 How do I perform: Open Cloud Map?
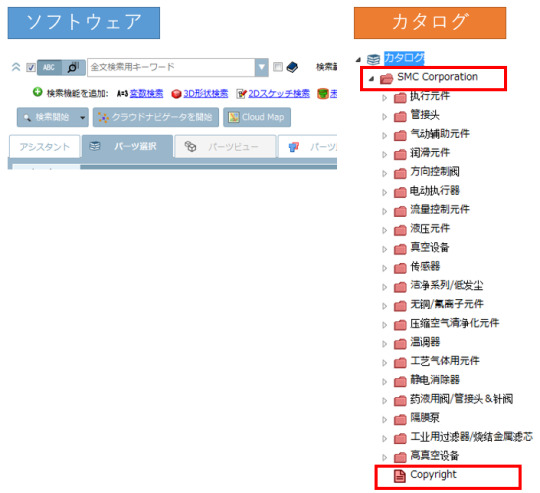pyautogui.click(x=257, y=117)
